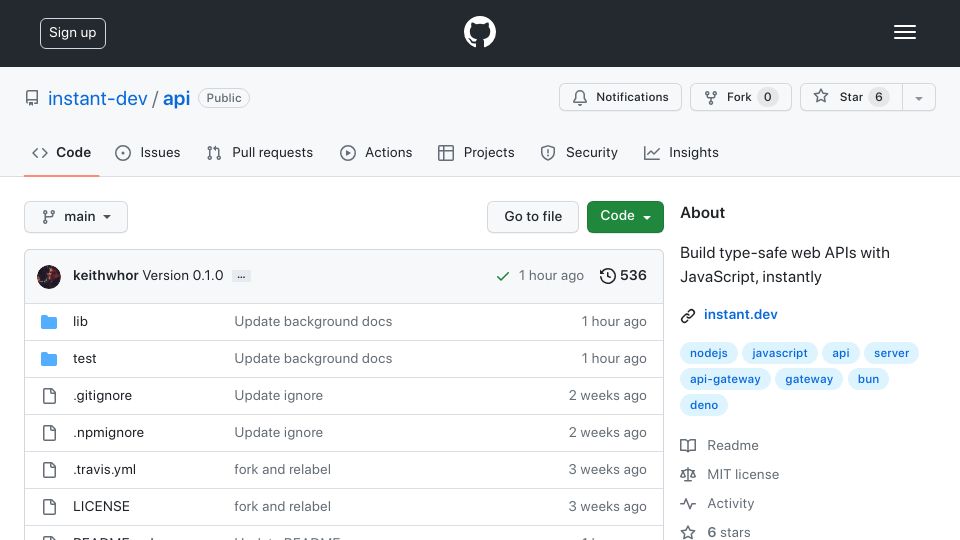Click the GitHub Octocat logo

pyautogui.click(x=479, y=32)
